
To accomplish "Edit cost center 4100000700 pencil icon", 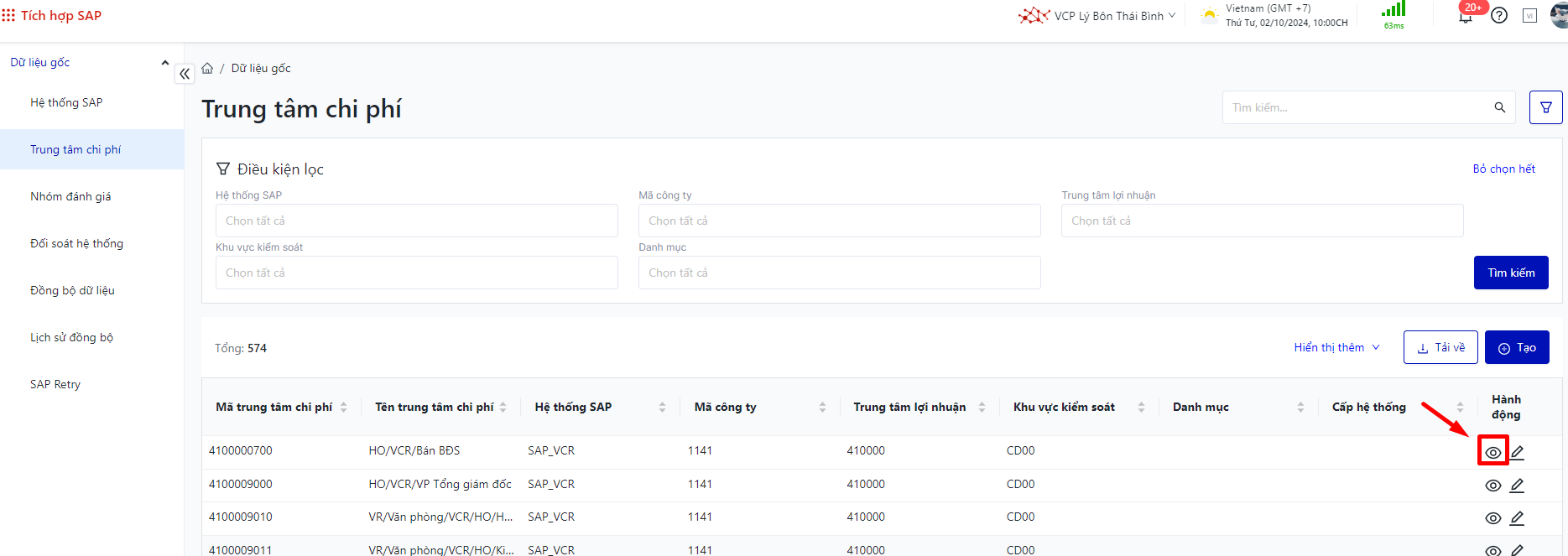I will [x=1517, y=453].
